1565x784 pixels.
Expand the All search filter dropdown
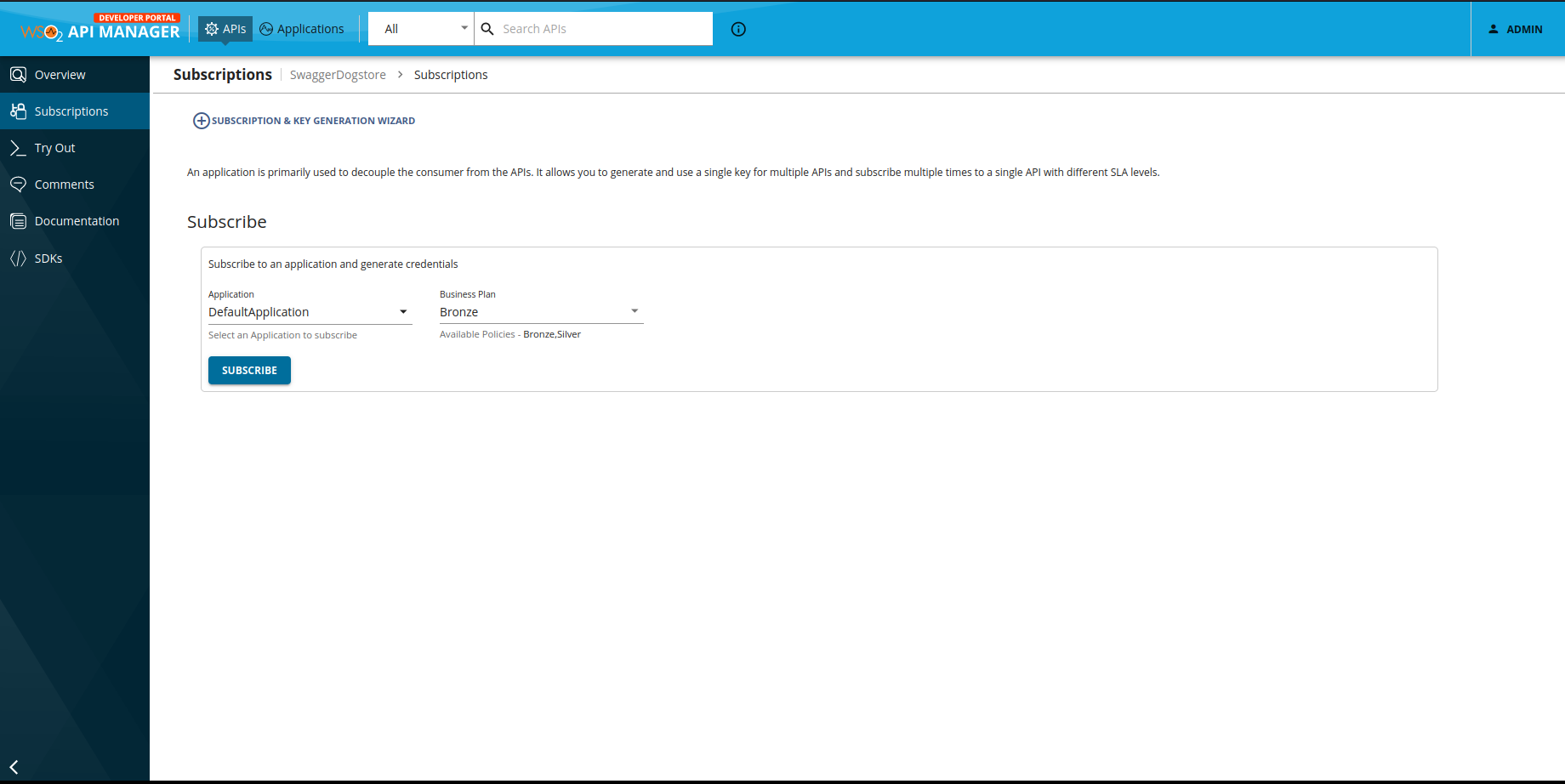tap(421, 29)
